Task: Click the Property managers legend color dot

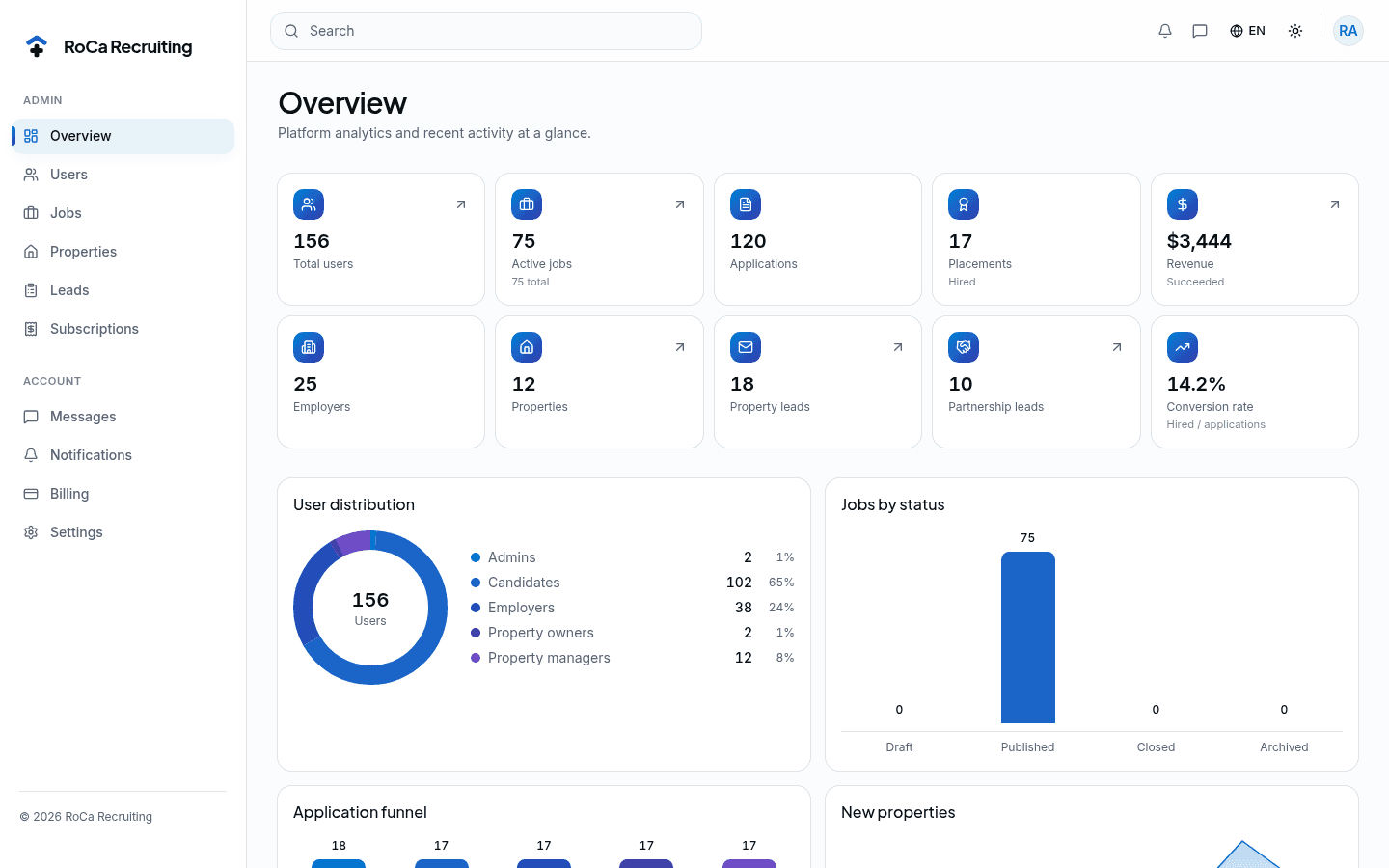Action: point(476,658)
